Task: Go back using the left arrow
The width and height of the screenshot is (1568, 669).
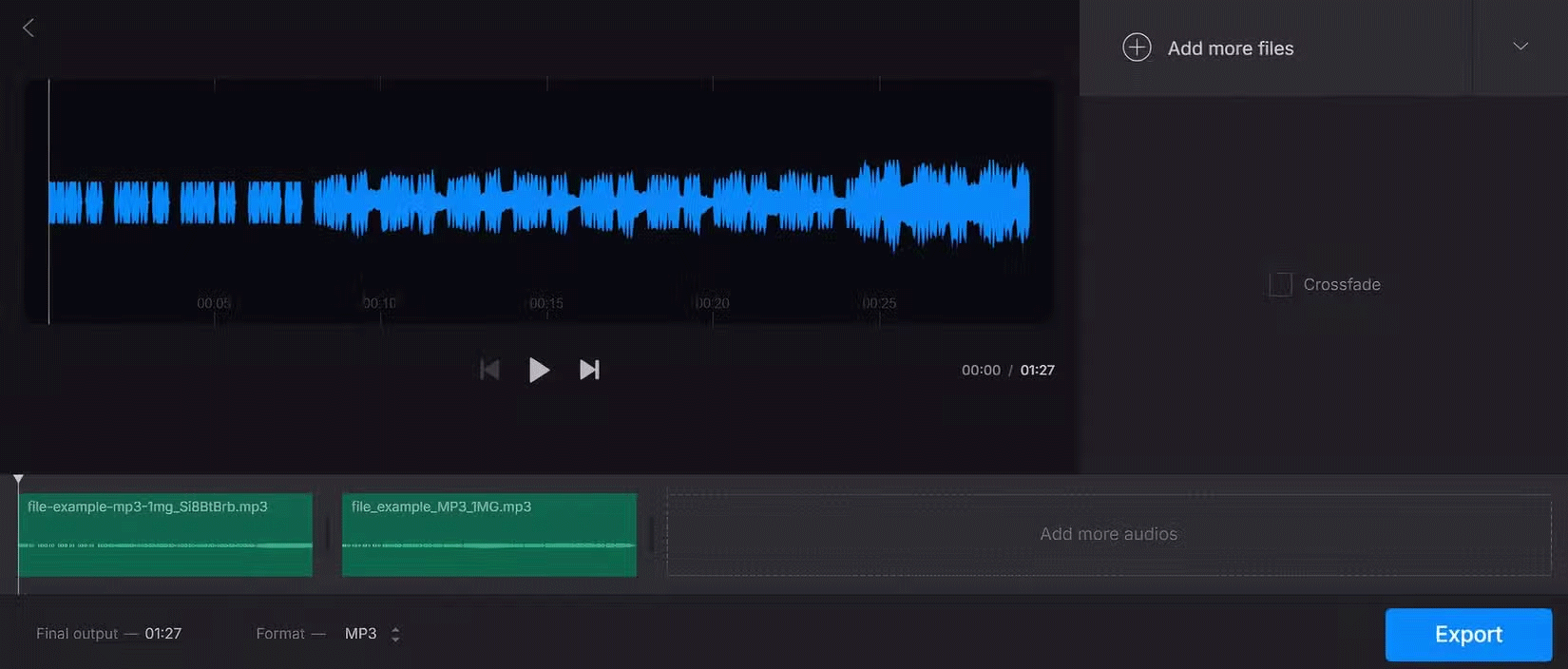Action: (29, 28)
